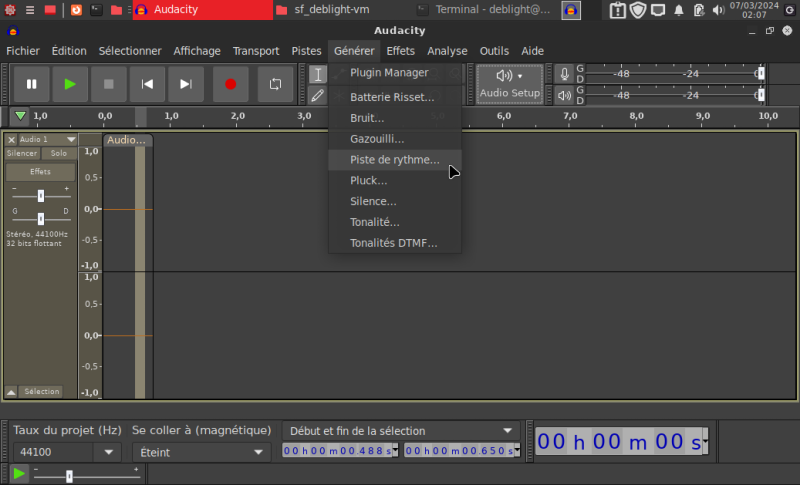The width and height of the screenshot is (800, 485).
Task: Choose Piste de rythme from the menu
Action: [394, 160]
